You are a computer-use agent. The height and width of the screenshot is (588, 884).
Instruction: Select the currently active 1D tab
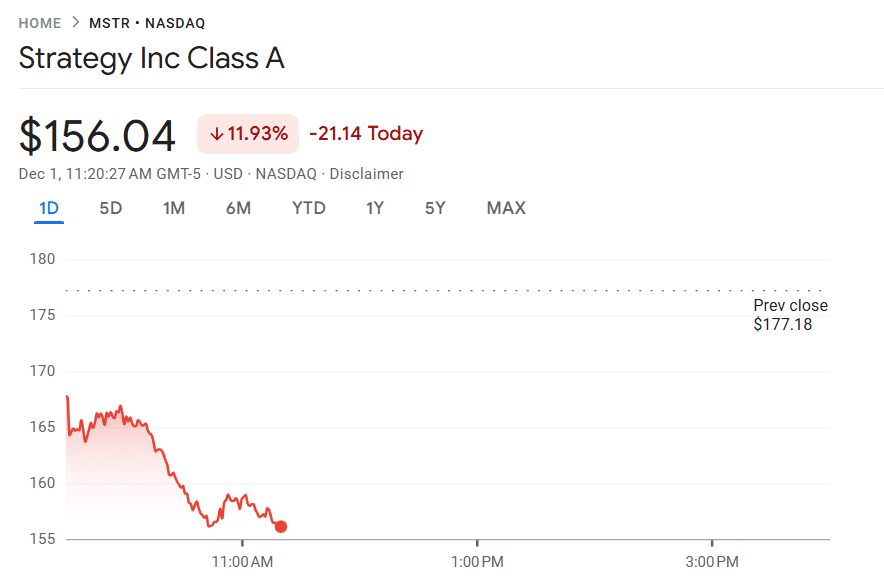48,208
